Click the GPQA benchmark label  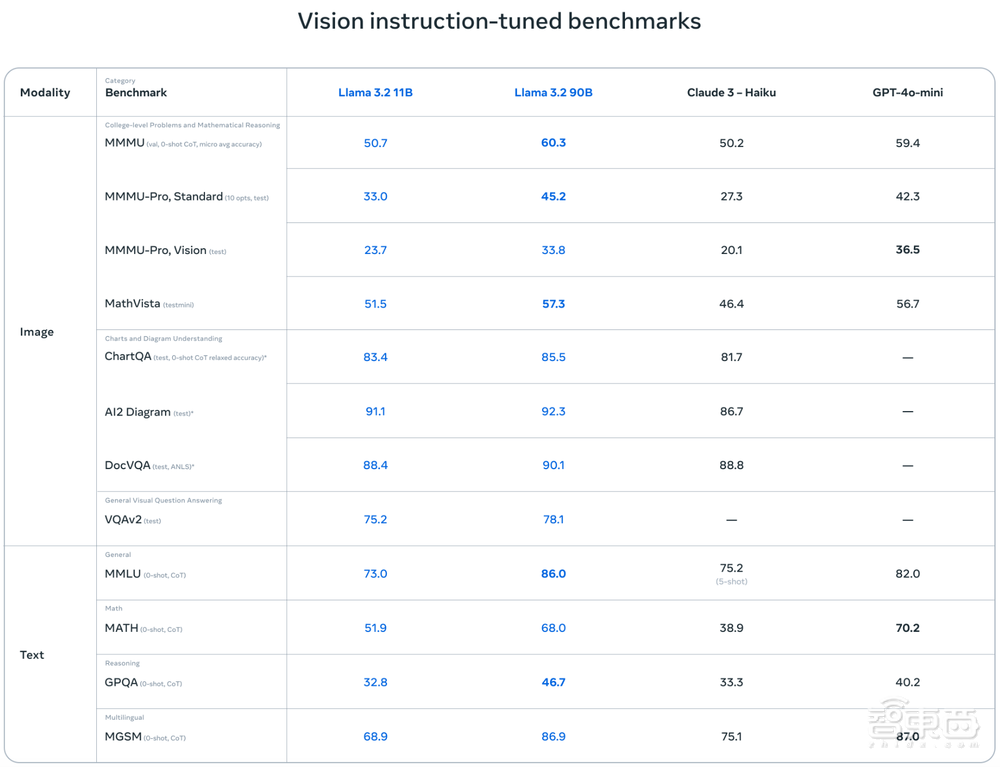pyautogui.click(x=121, y=683)
